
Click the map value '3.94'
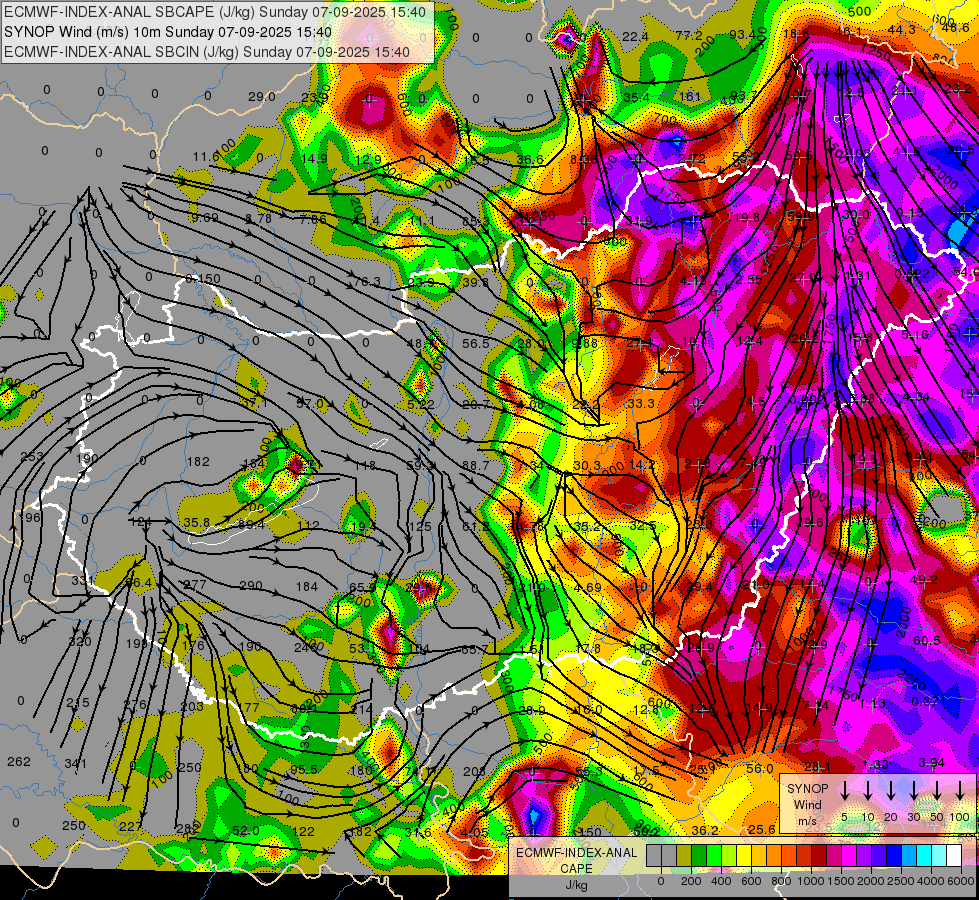click(932, 762)
